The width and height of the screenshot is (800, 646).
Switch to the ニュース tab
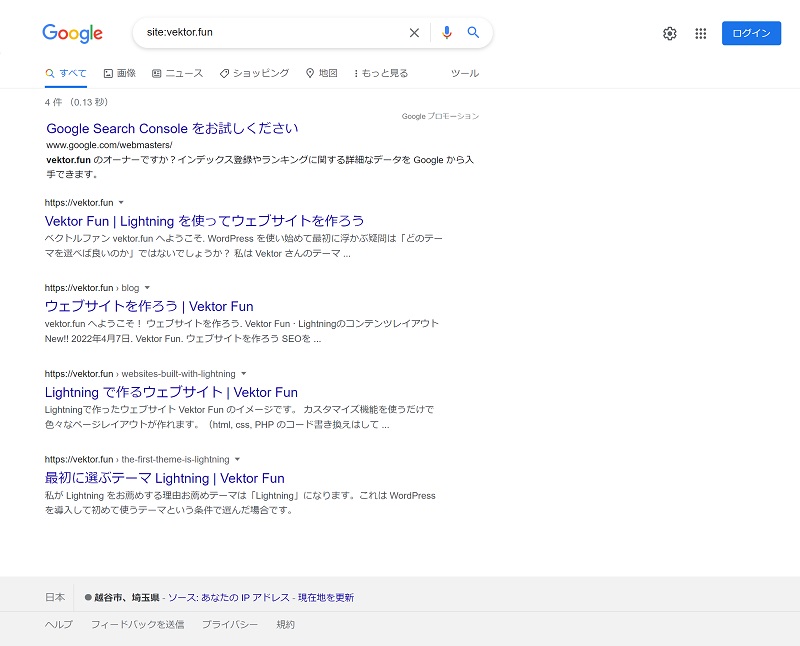176,73
